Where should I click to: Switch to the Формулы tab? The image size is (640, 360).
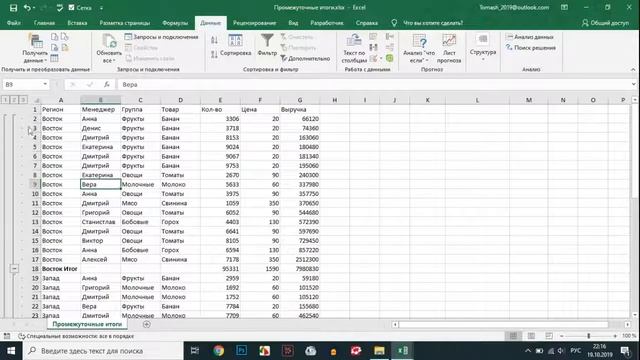(175, 23)
